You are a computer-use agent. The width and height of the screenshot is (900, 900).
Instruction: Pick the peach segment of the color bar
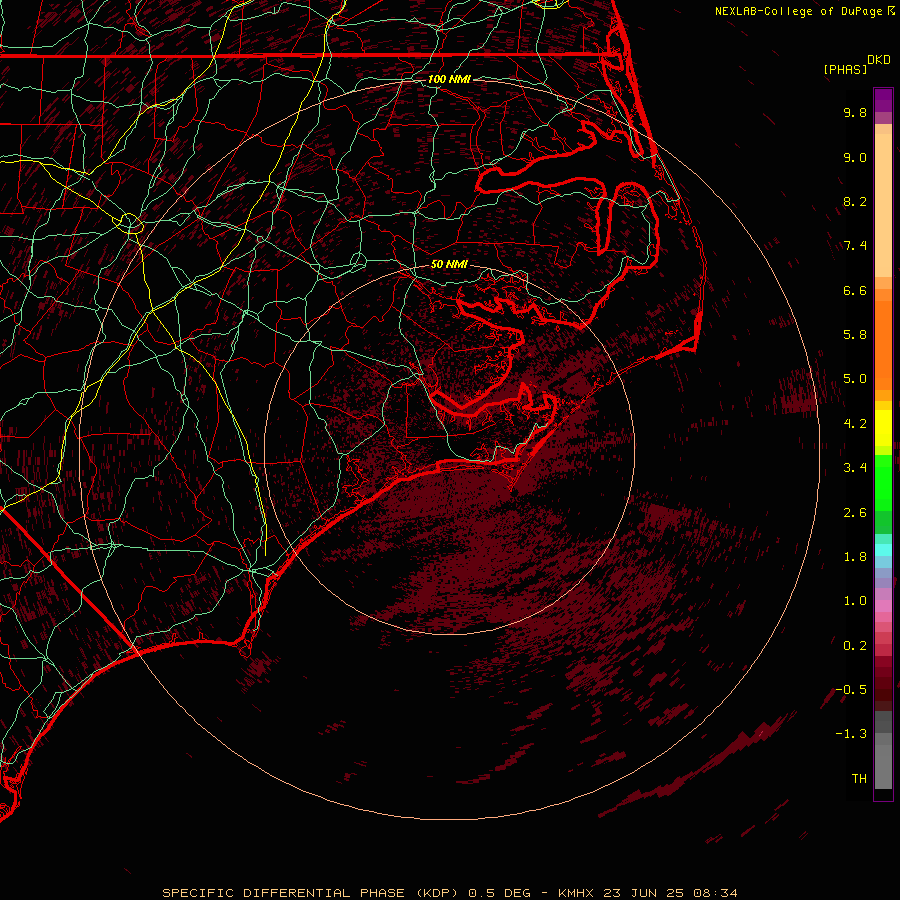[883, 205]
